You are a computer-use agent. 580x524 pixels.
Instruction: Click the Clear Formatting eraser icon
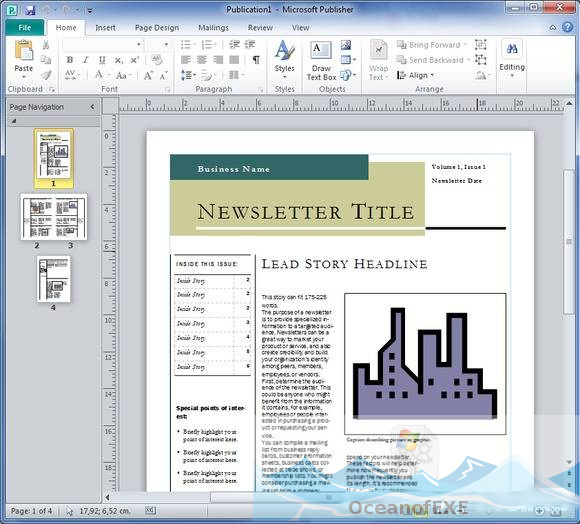[157, 60]
